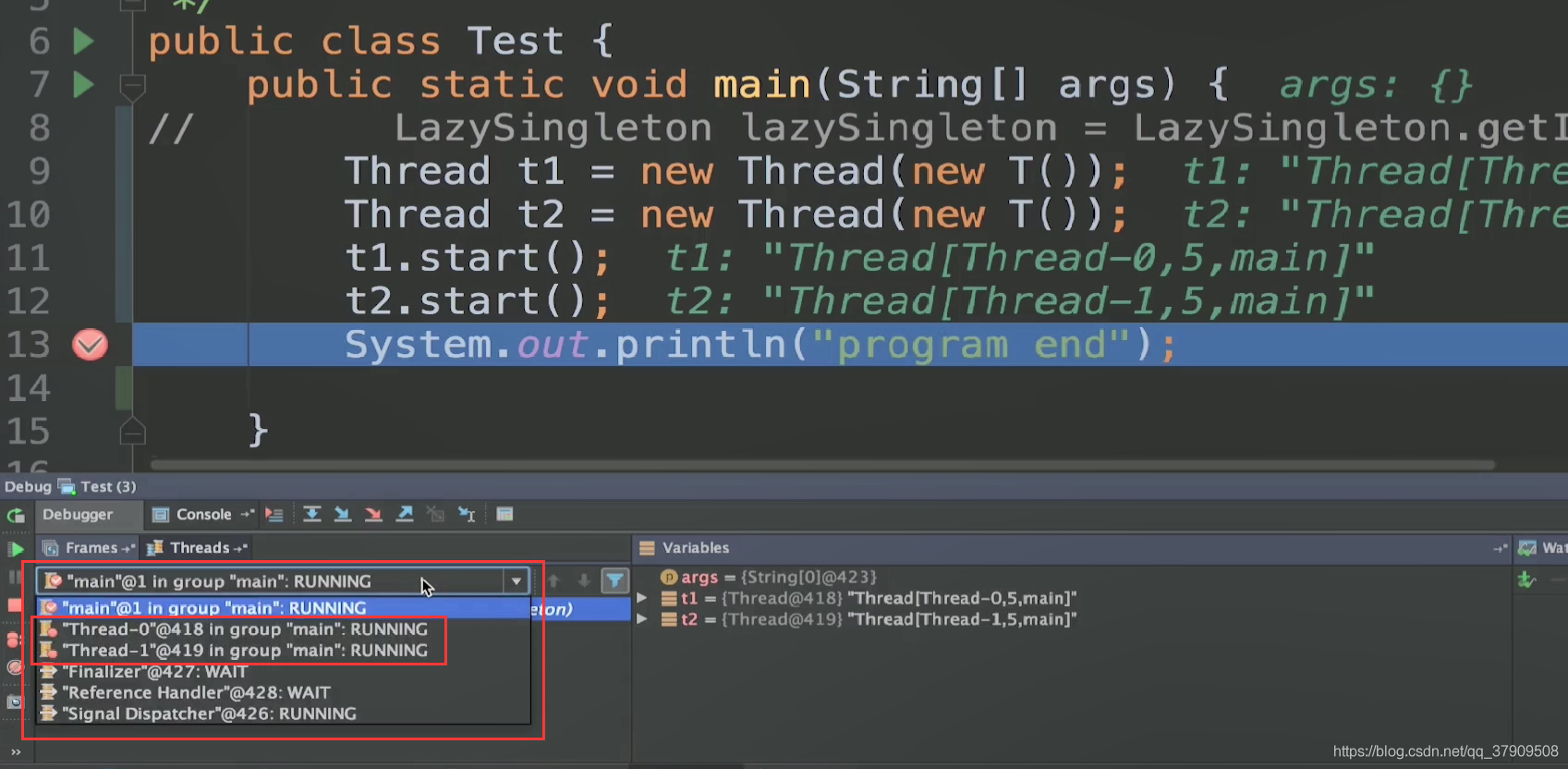Click on the System.out.println line 13
Viewport: 1568px width, 769px height.
pyautogui.click(x=760, y=345)
